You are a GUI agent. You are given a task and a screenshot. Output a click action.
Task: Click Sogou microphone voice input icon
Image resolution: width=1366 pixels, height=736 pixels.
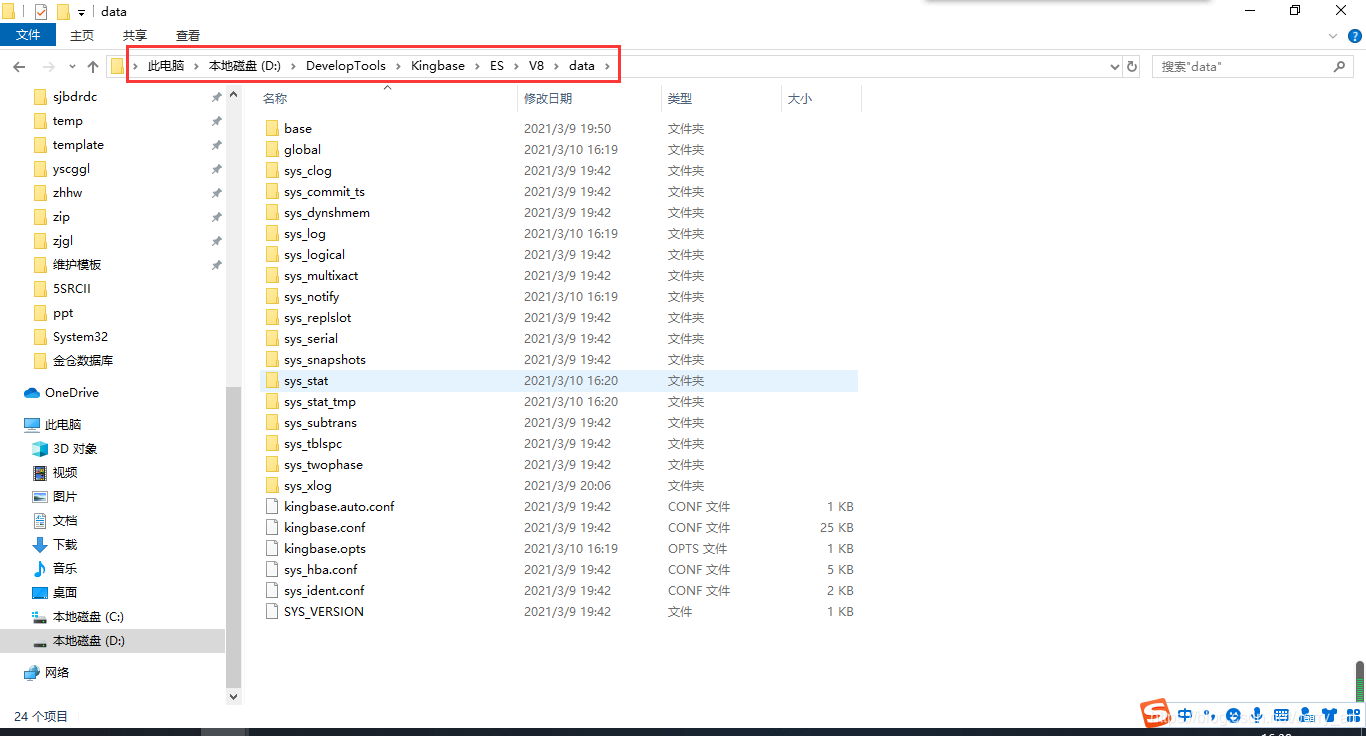1257,715
